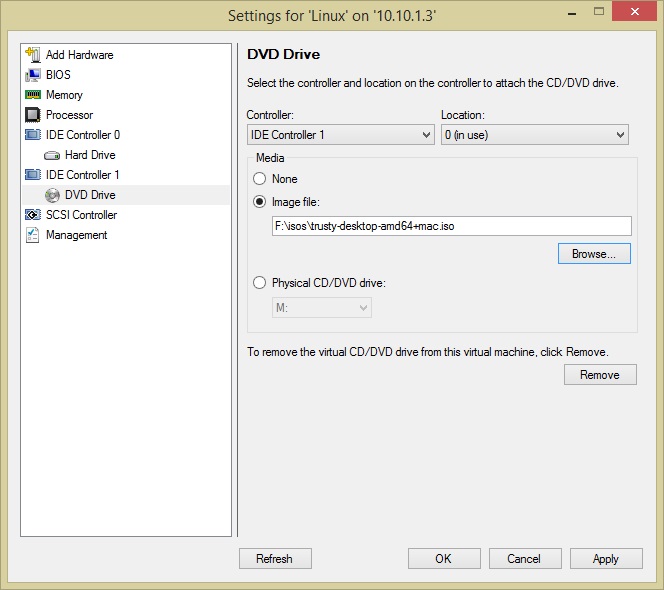The image size is (664, 590).
Task: Open the Management entry
Action: point(76,235)
